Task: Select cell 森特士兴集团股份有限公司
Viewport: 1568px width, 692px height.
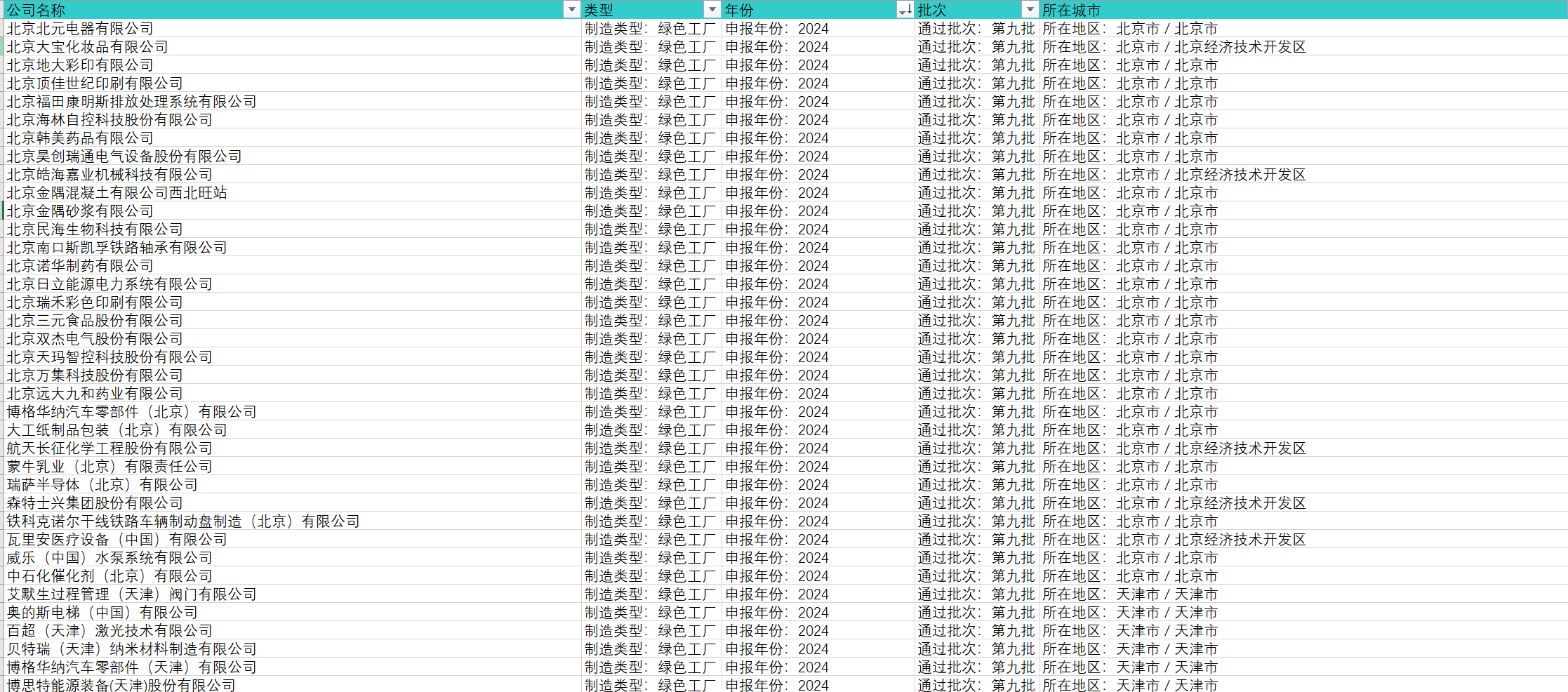Action: click(293, 503)
